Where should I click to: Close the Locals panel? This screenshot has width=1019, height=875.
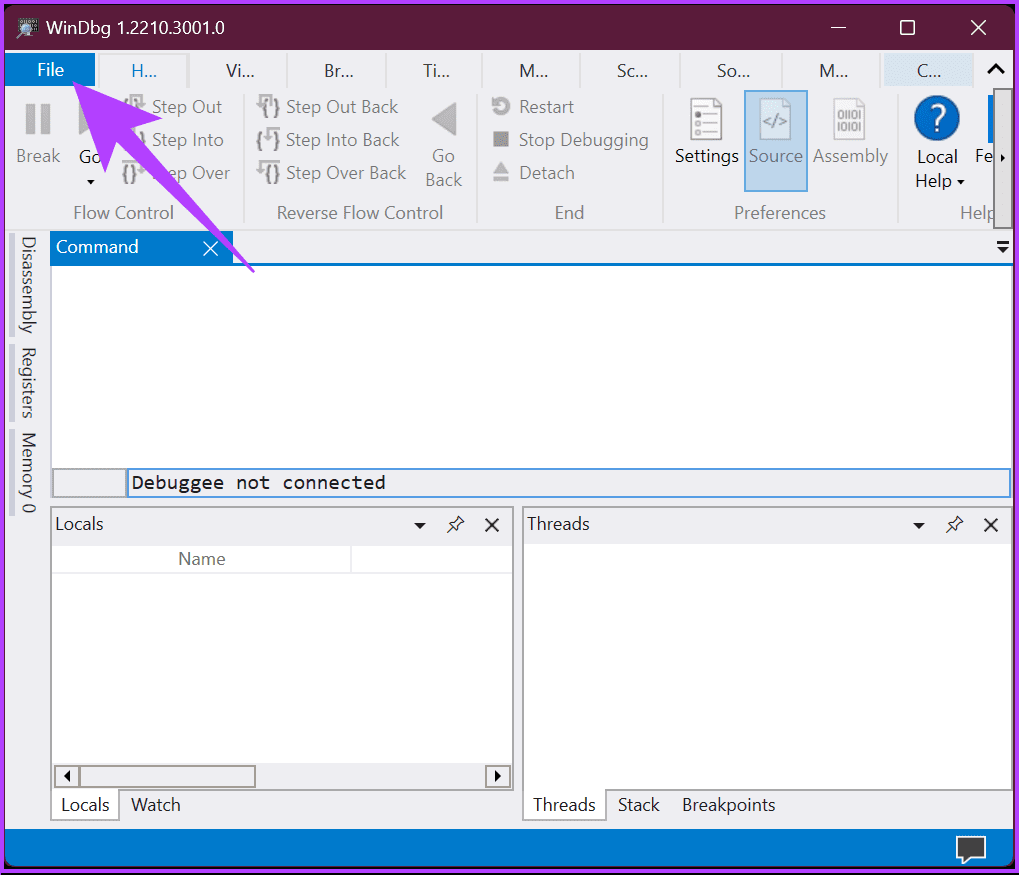[492, 525]
